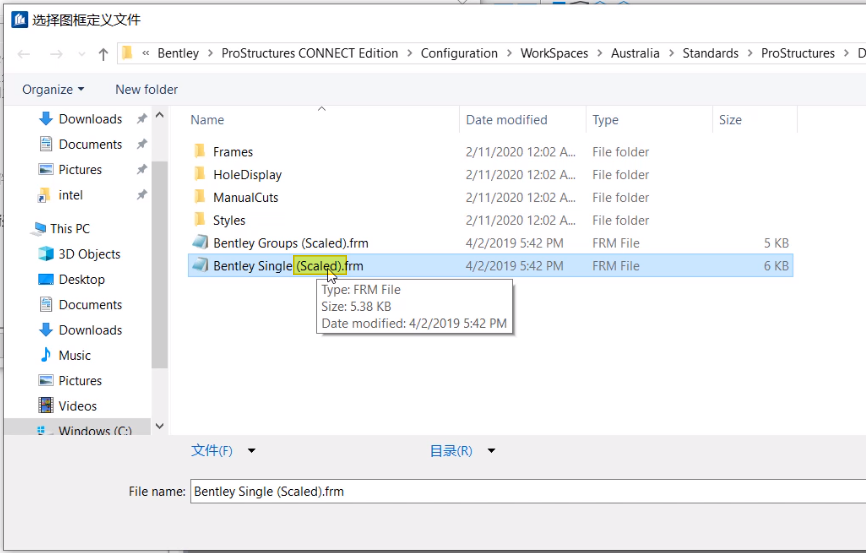Open Documents under This PC
866x553 pixels.
tap(90, 305)
